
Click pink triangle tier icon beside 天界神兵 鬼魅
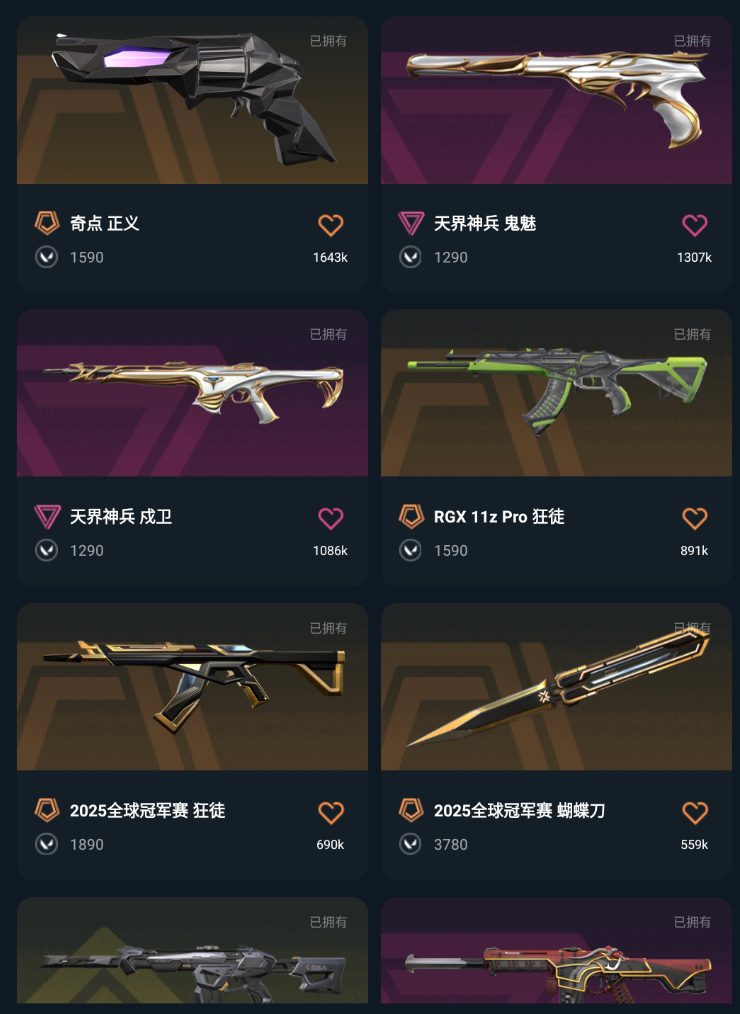411,223
